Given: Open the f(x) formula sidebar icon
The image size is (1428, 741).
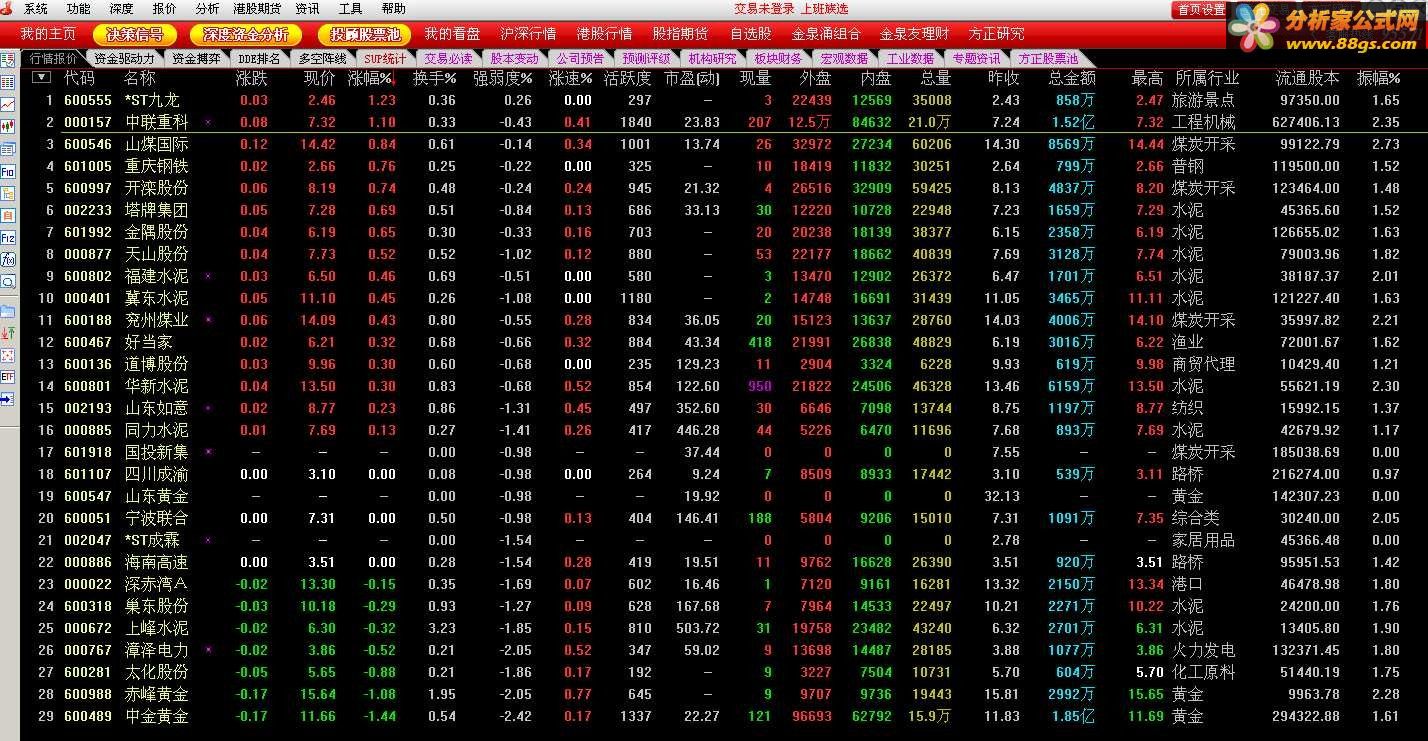Looking at the screenshot, I should click(7, 260).
